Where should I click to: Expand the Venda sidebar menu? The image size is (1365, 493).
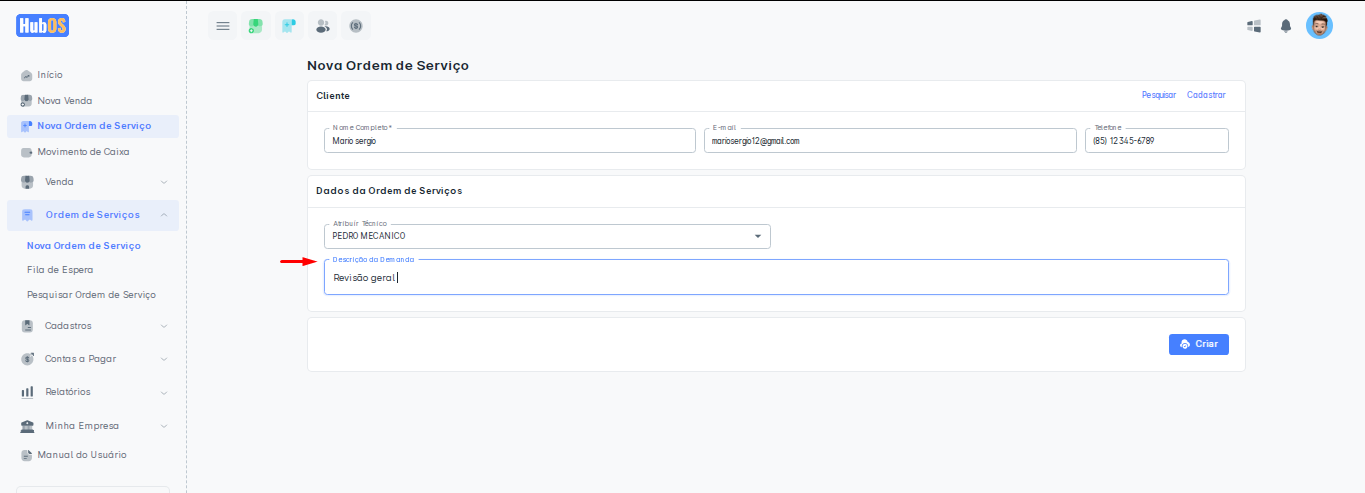click(x=92, y=182)
